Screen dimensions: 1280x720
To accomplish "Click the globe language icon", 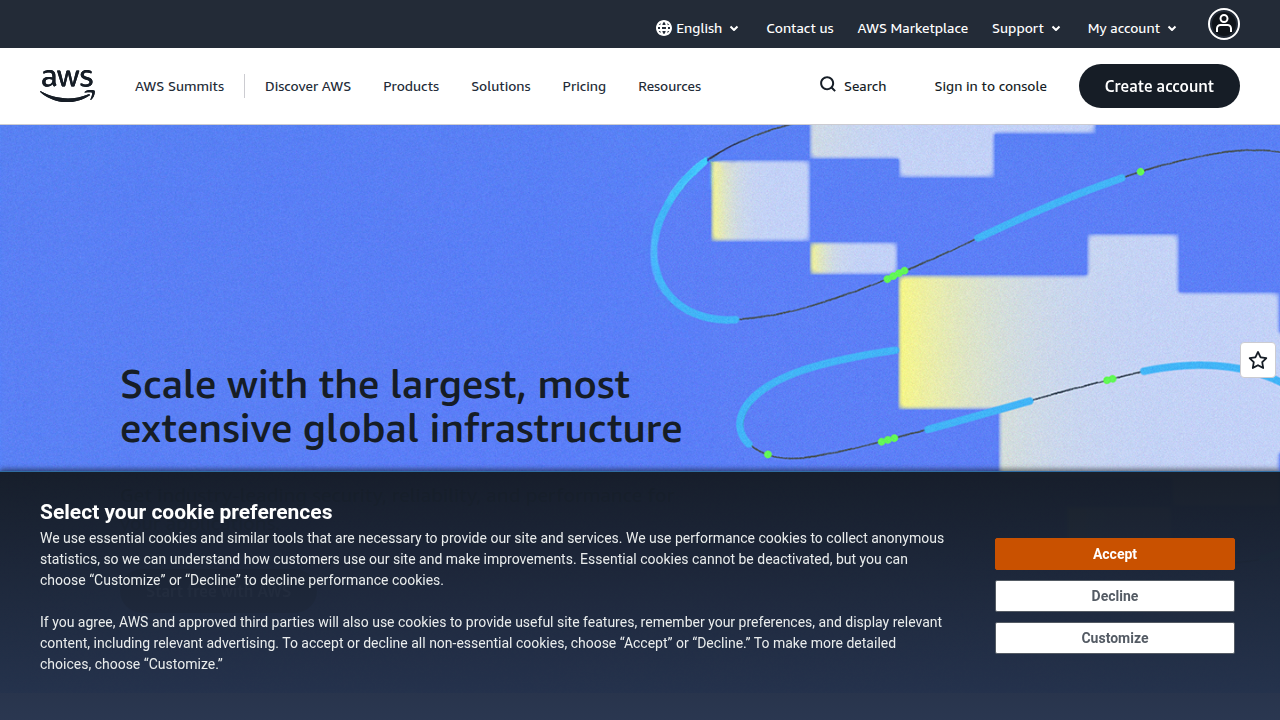I will pyautogui.click(x=664, y=28).
